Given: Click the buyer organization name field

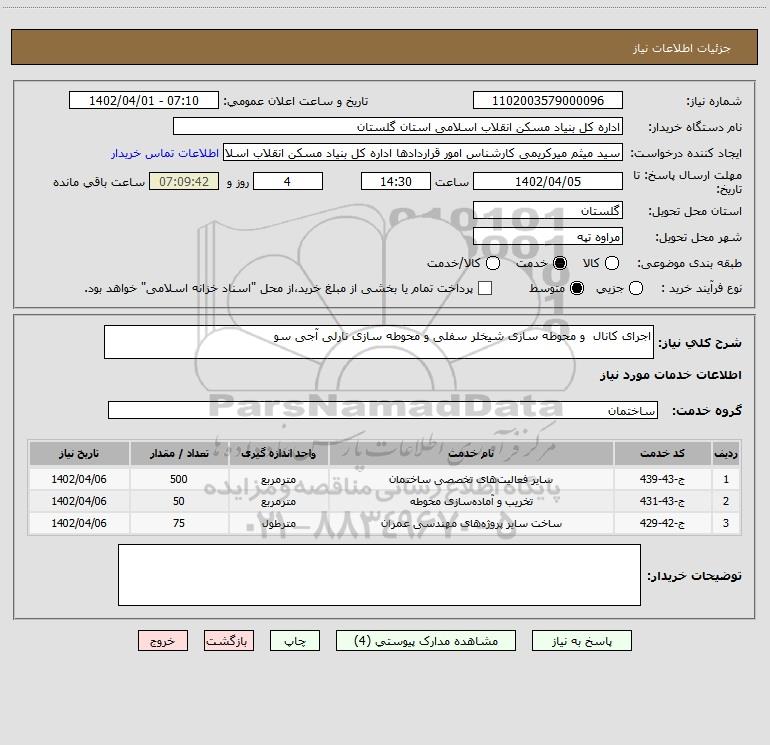Looking at the screenshot, I should 398,127.
